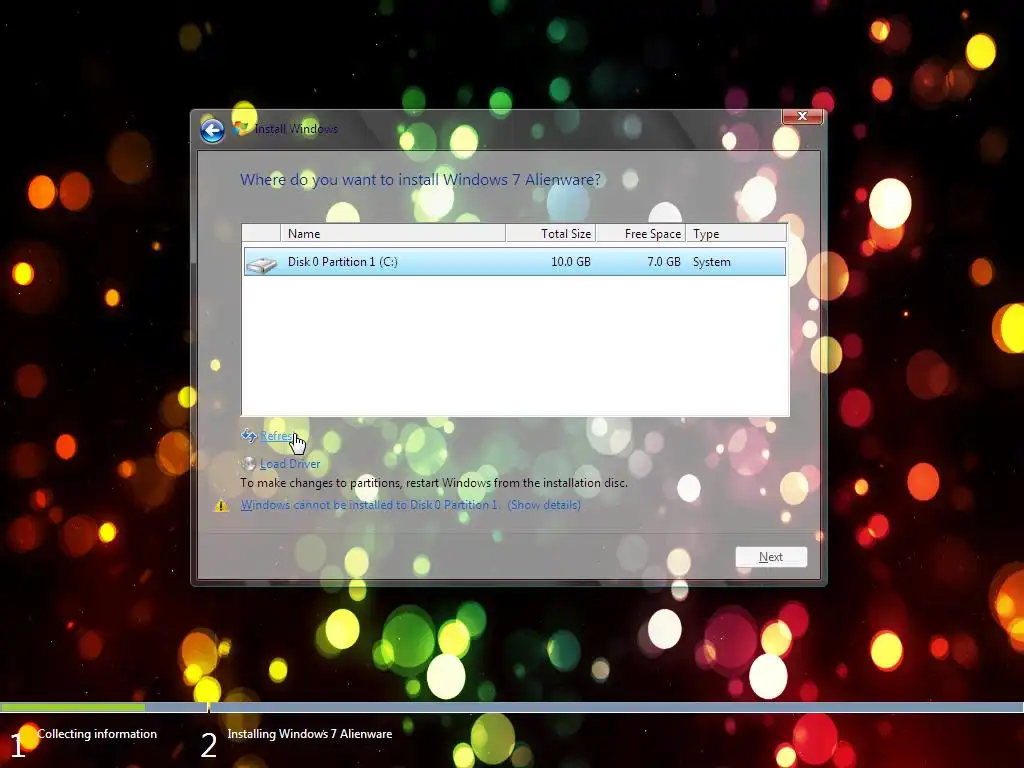1024x768 pixels.
Task: Sort by the Name column header
Action: (x=392, y=233)
